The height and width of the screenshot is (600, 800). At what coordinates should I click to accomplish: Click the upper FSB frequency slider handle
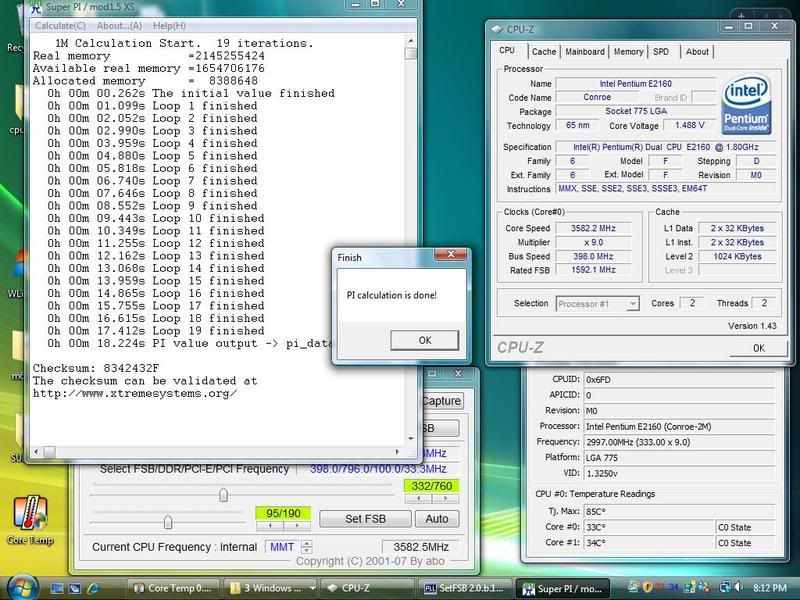[x=223, y=494]
